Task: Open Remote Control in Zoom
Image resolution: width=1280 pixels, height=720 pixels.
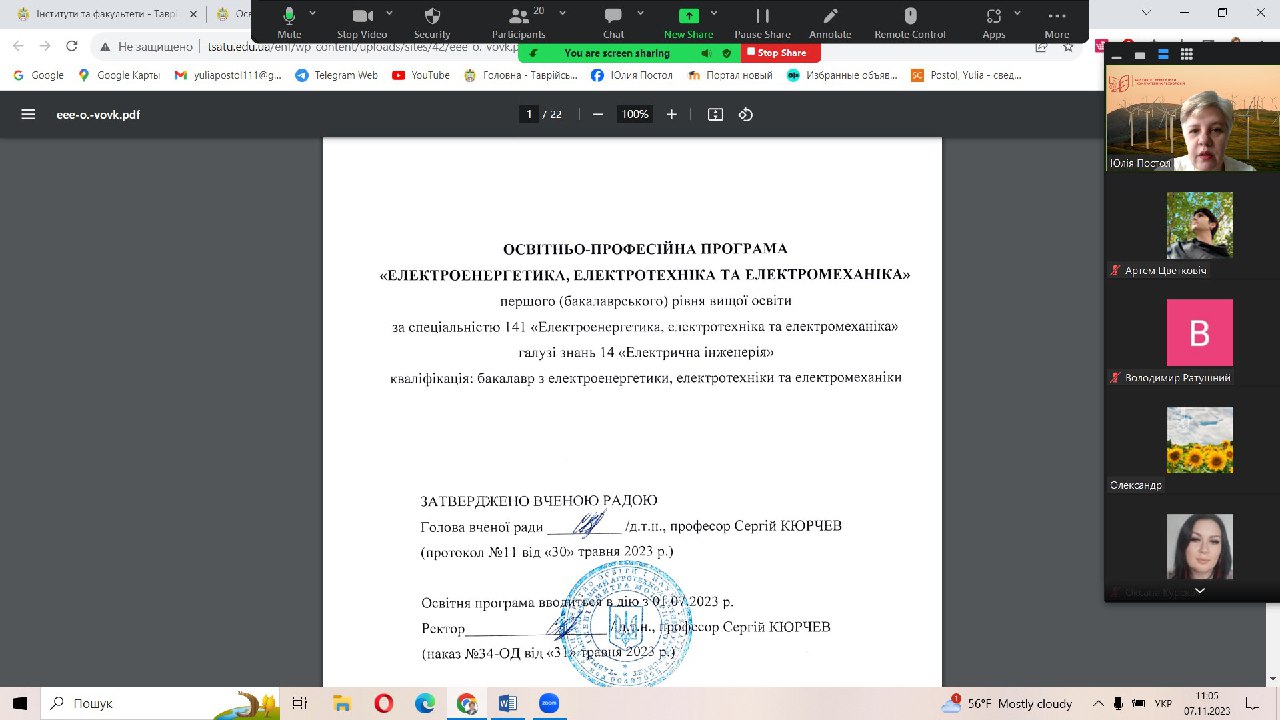Action: coord(910,21)
